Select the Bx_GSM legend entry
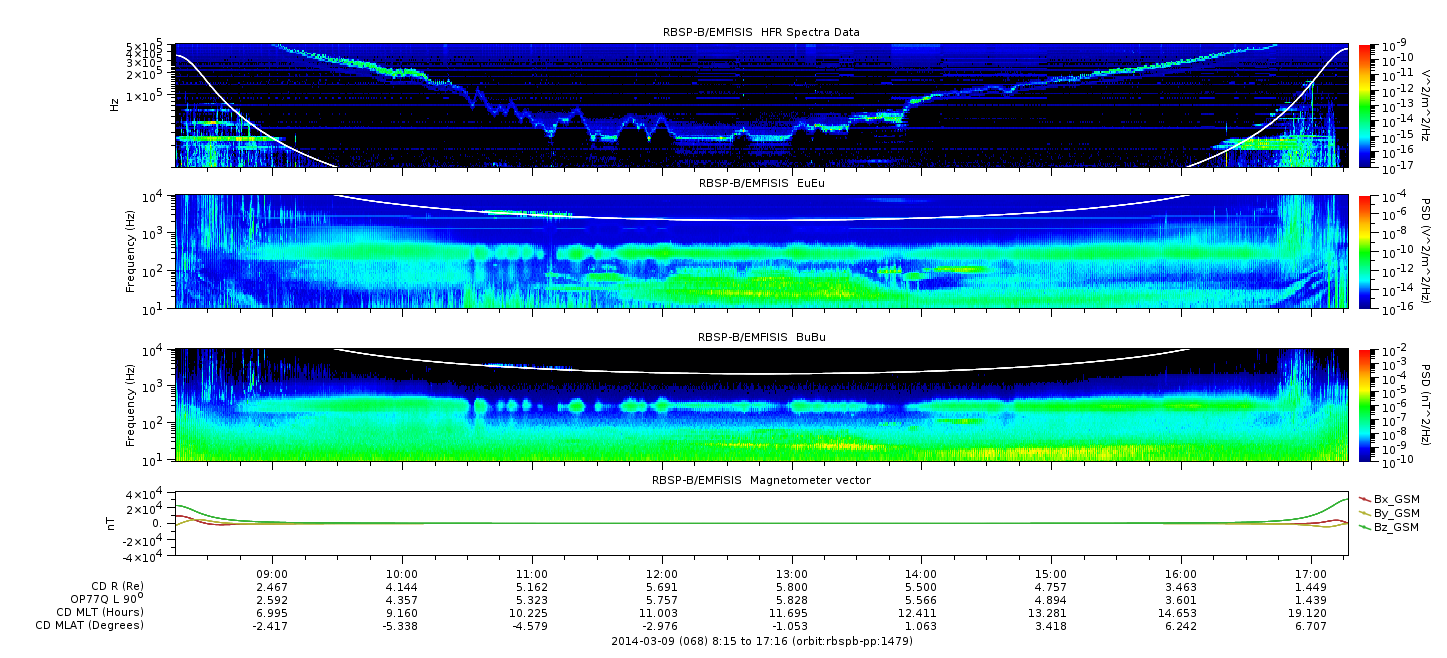 pos(1395,499)
